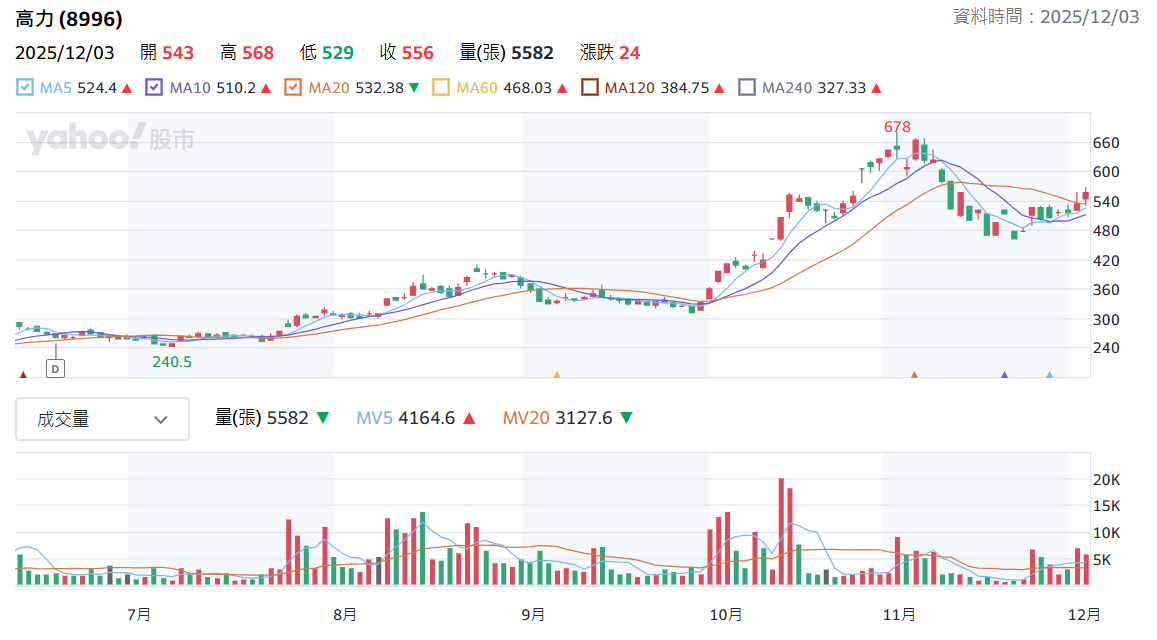This screenshot has width=1157, height=640.
Task: Open the 成交量 indicator dropdown
Action: point(103,419)
